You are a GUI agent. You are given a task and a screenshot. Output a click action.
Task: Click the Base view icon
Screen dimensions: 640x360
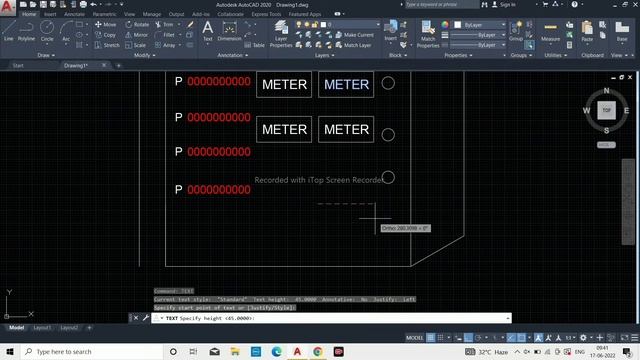(622, 31)
